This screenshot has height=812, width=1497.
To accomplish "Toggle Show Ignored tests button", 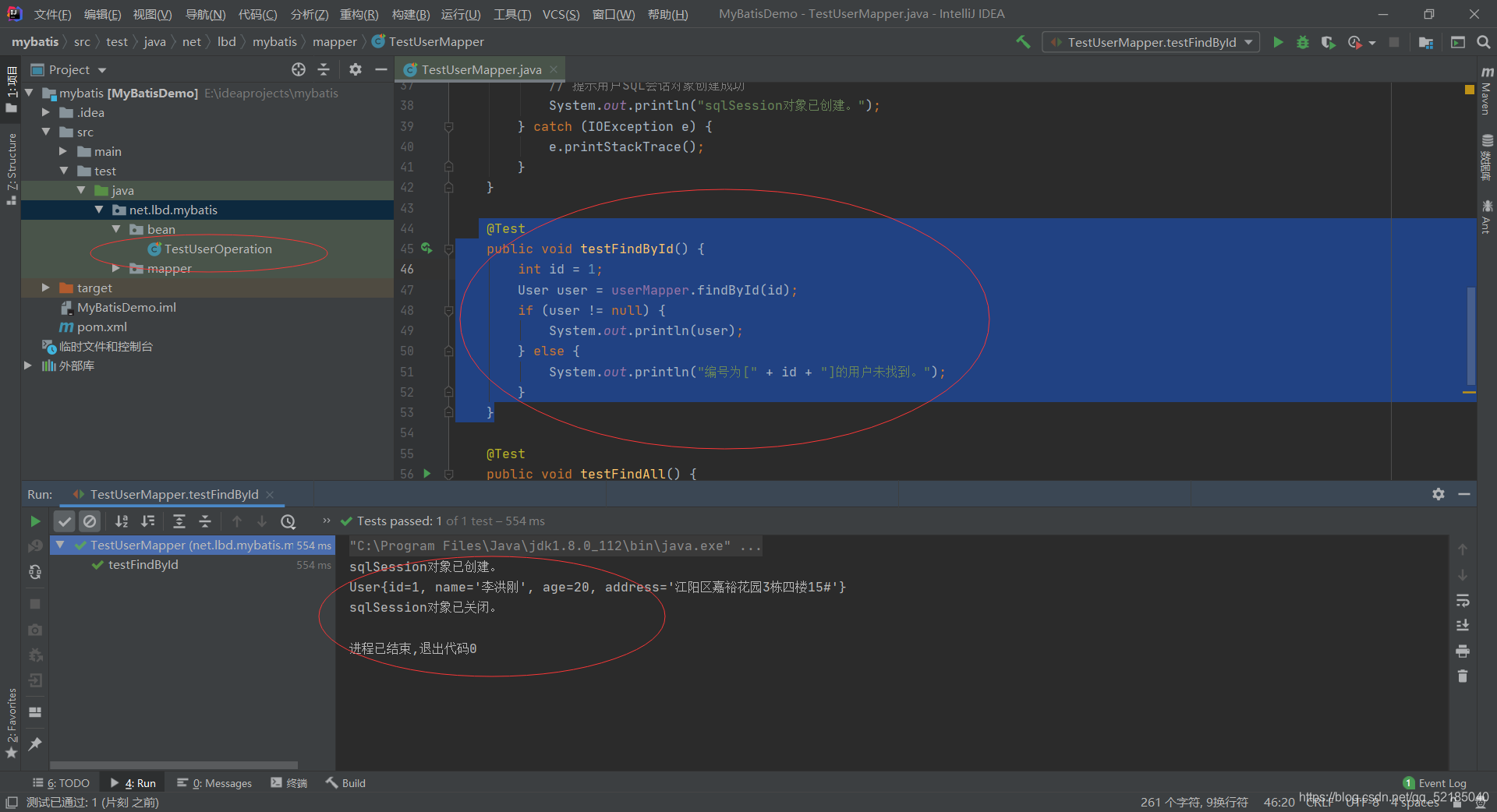I will pyautogui.click(x=90, y=521).
